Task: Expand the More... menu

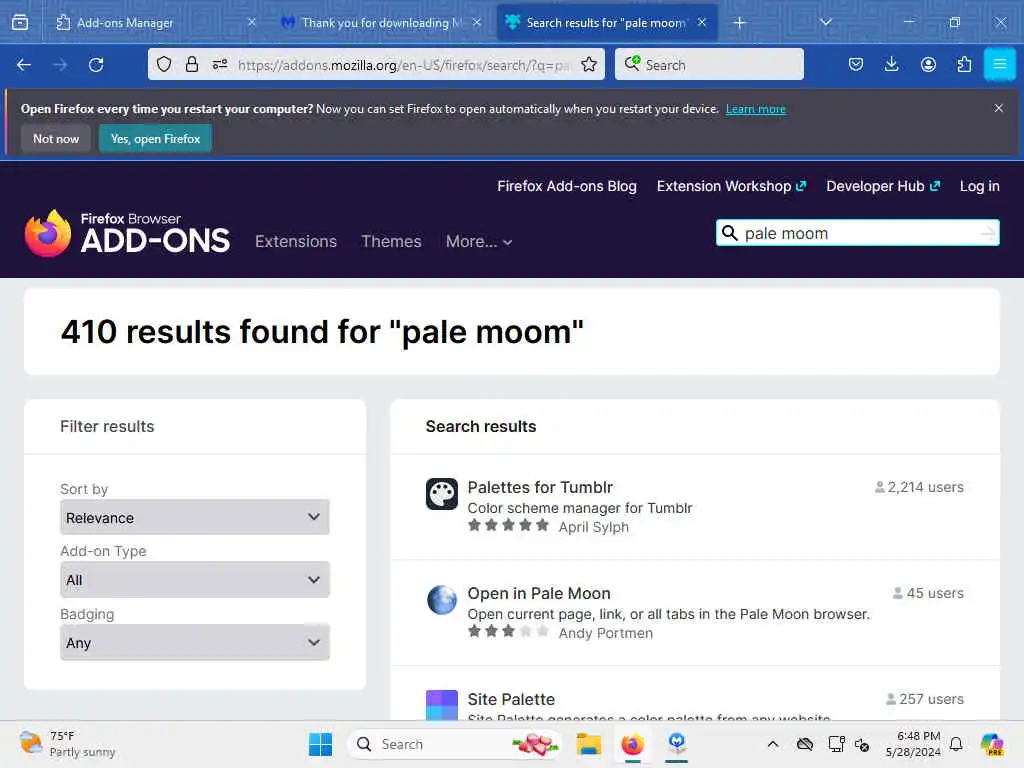Action: click(479, 241)
